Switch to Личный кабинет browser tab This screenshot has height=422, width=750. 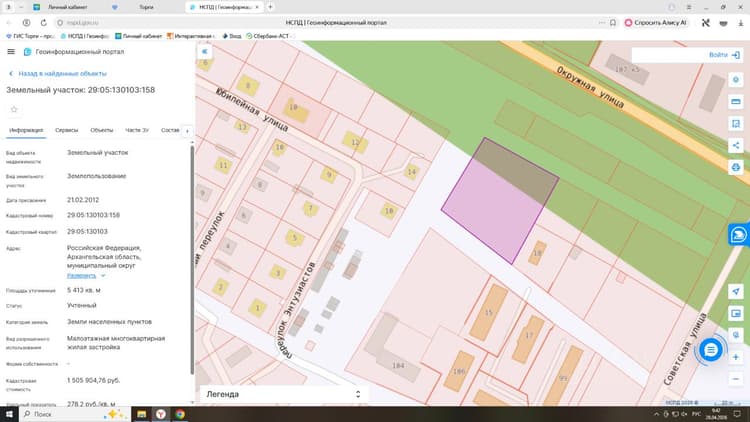tap(67, 7)
